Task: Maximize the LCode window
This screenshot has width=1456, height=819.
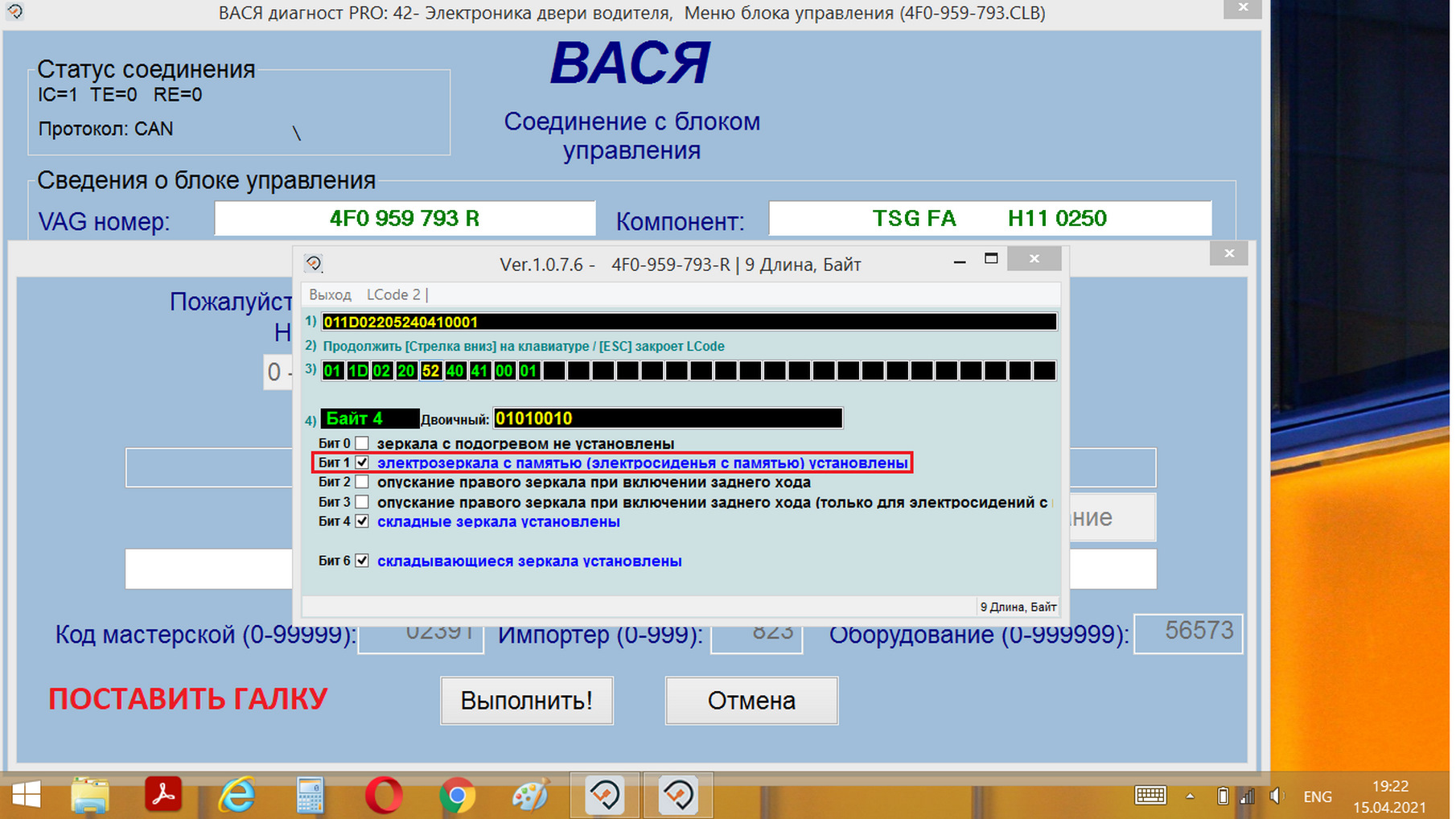Action: pyautogui.click(x=991, y=258)
